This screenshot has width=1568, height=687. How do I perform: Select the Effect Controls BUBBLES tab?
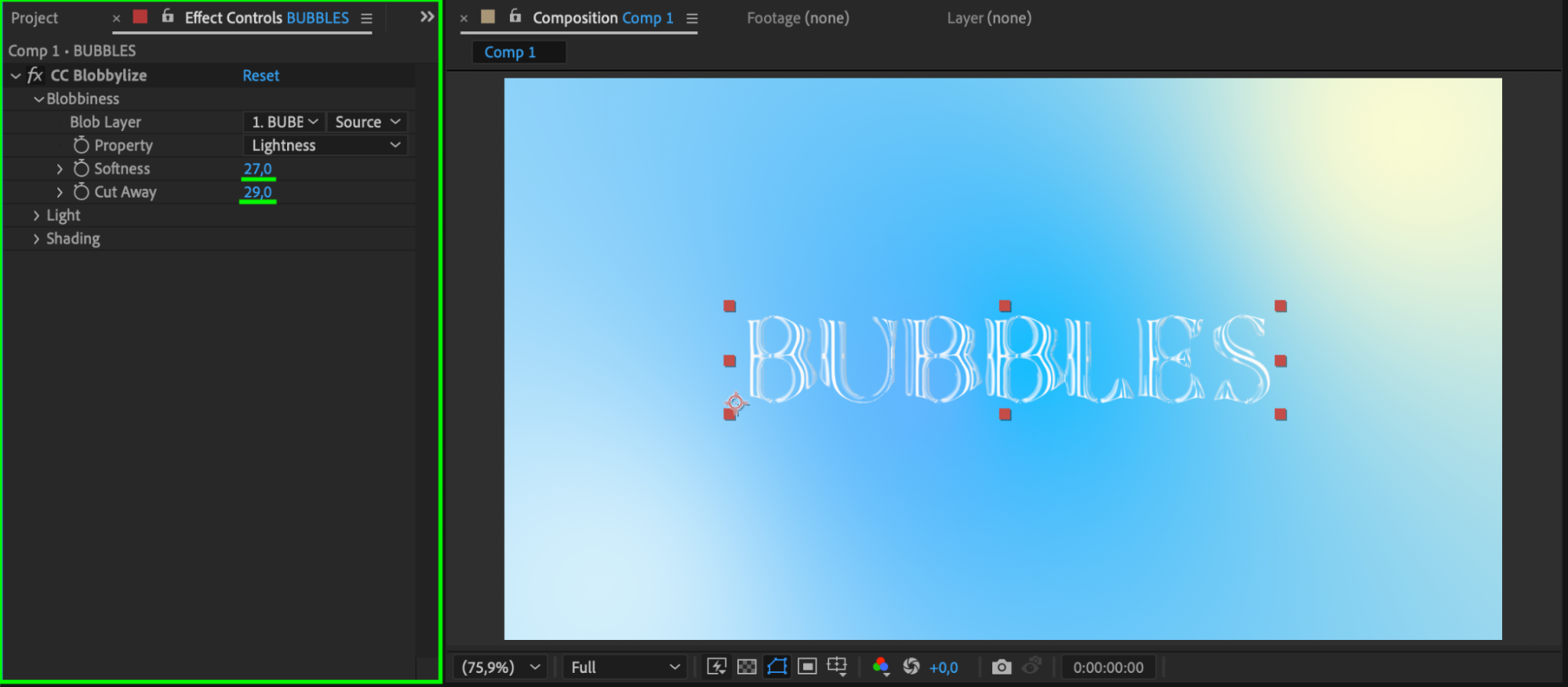pyautogui.click(x=267, y=18)
